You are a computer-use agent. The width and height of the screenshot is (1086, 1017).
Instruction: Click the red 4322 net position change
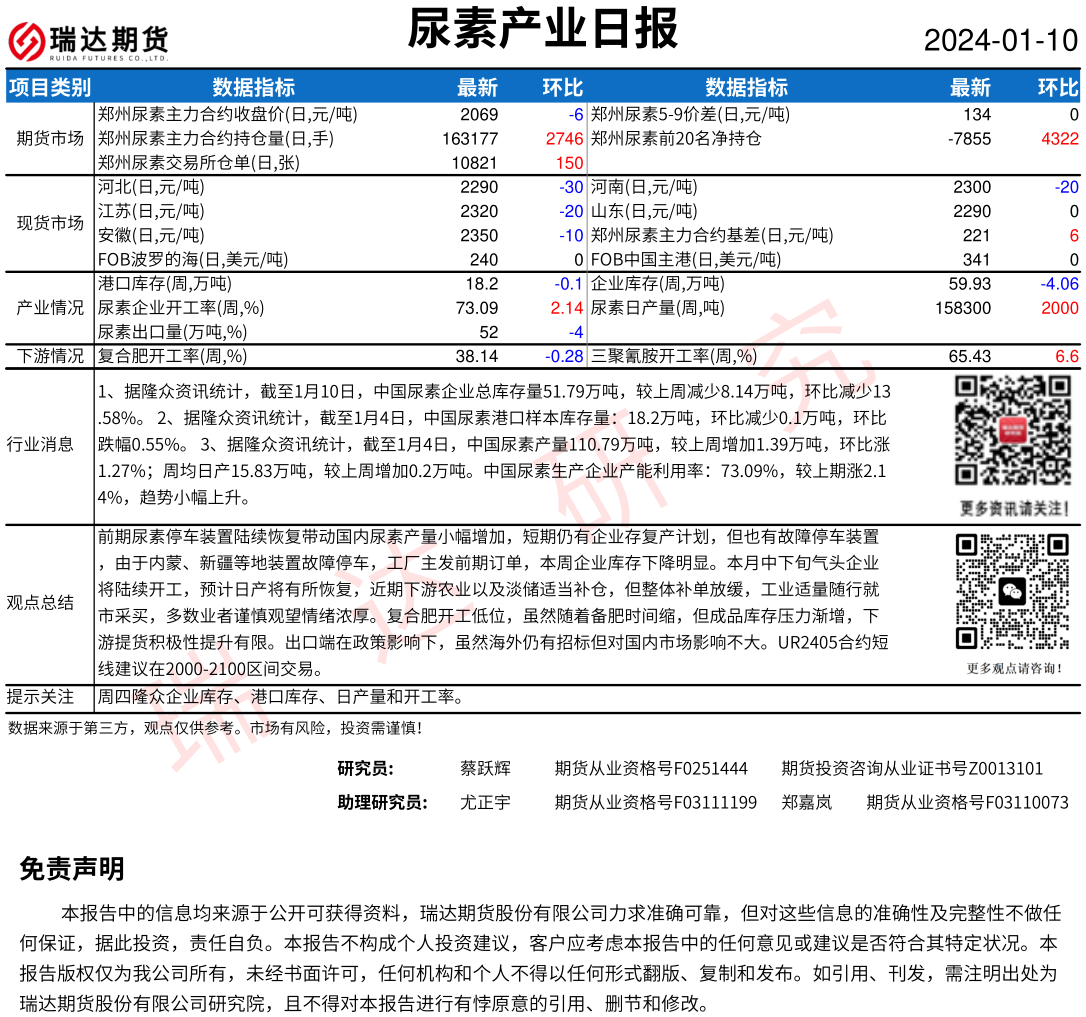tap(1059, 139)
